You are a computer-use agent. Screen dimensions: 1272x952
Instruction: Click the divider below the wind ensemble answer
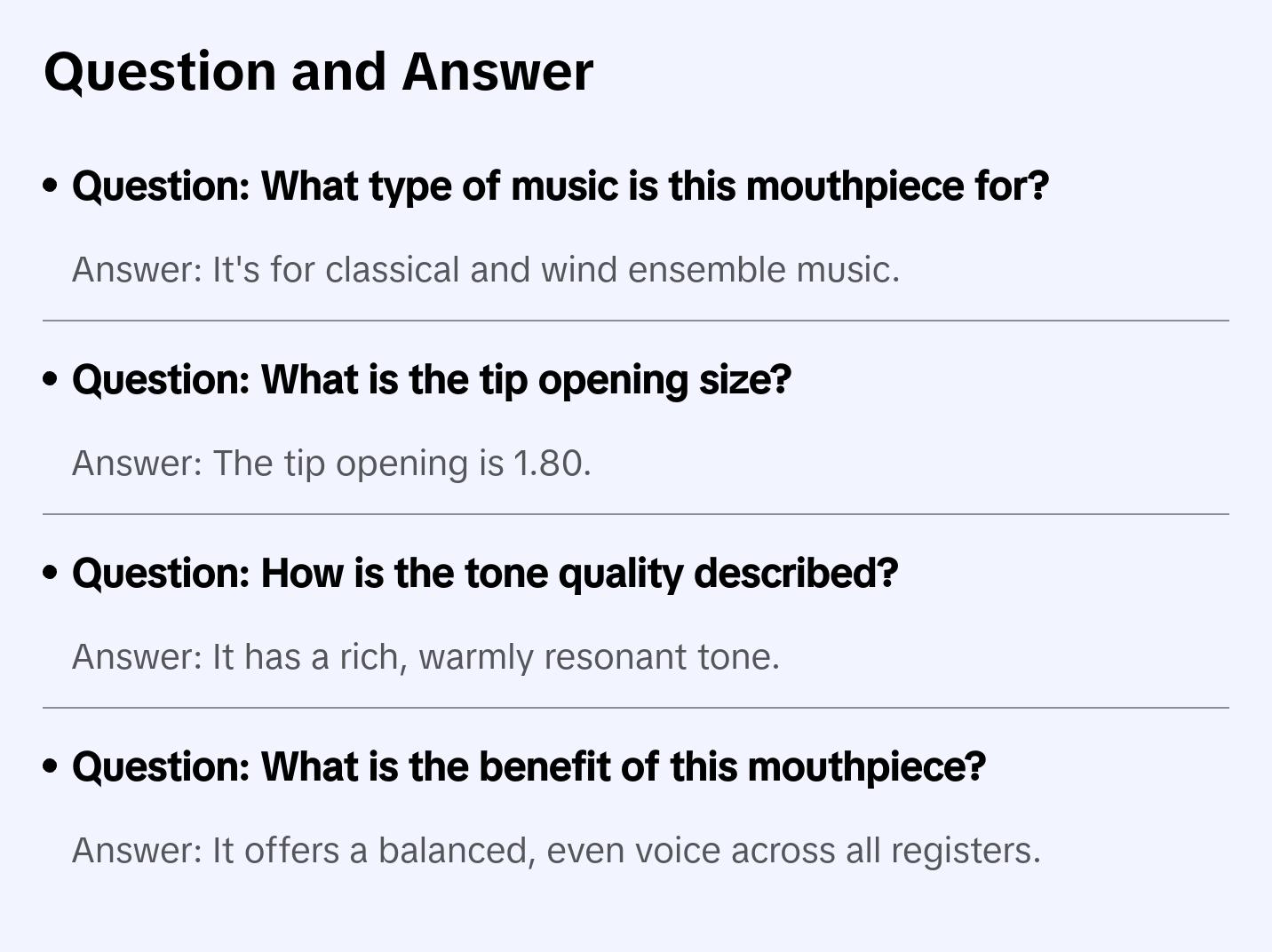pyautogui.click(x=636, y=321)
